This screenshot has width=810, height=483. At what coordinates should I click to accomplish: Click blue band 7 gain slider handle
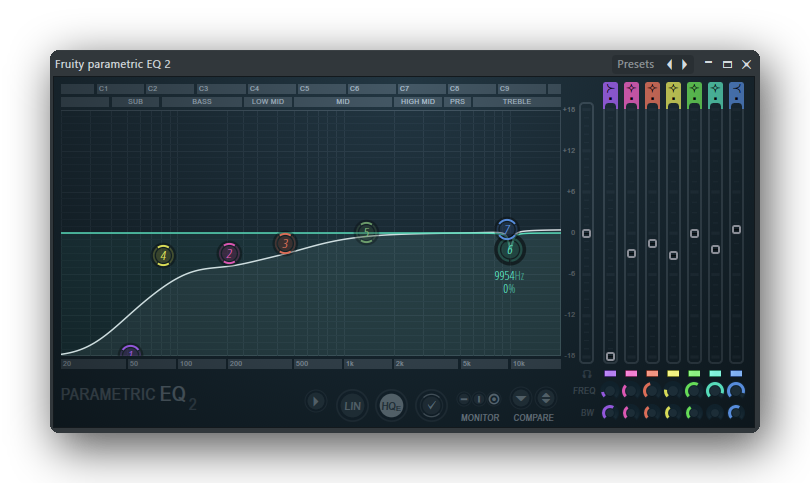coord(737,229)
